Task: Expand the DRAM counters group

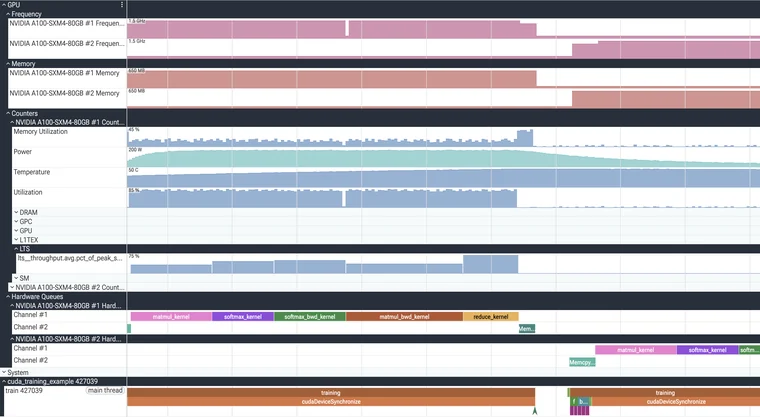Action: [16, 212]
